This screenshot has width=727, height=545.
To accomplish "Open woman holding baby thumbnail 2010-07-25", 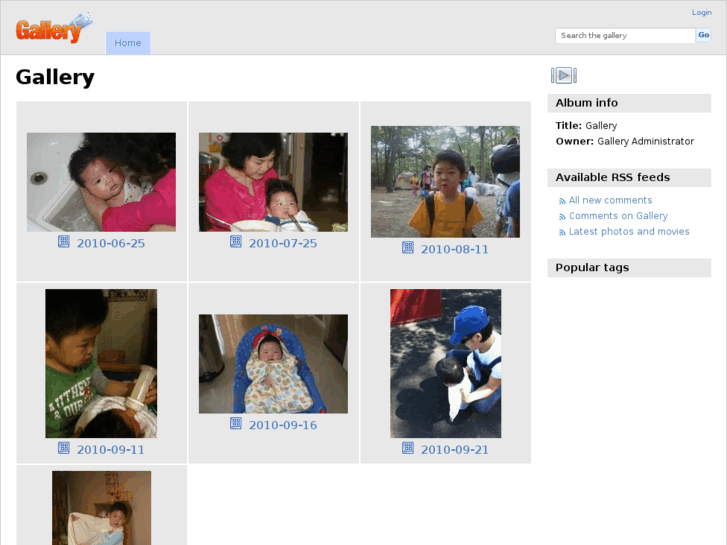I will (x=273, y=182).
